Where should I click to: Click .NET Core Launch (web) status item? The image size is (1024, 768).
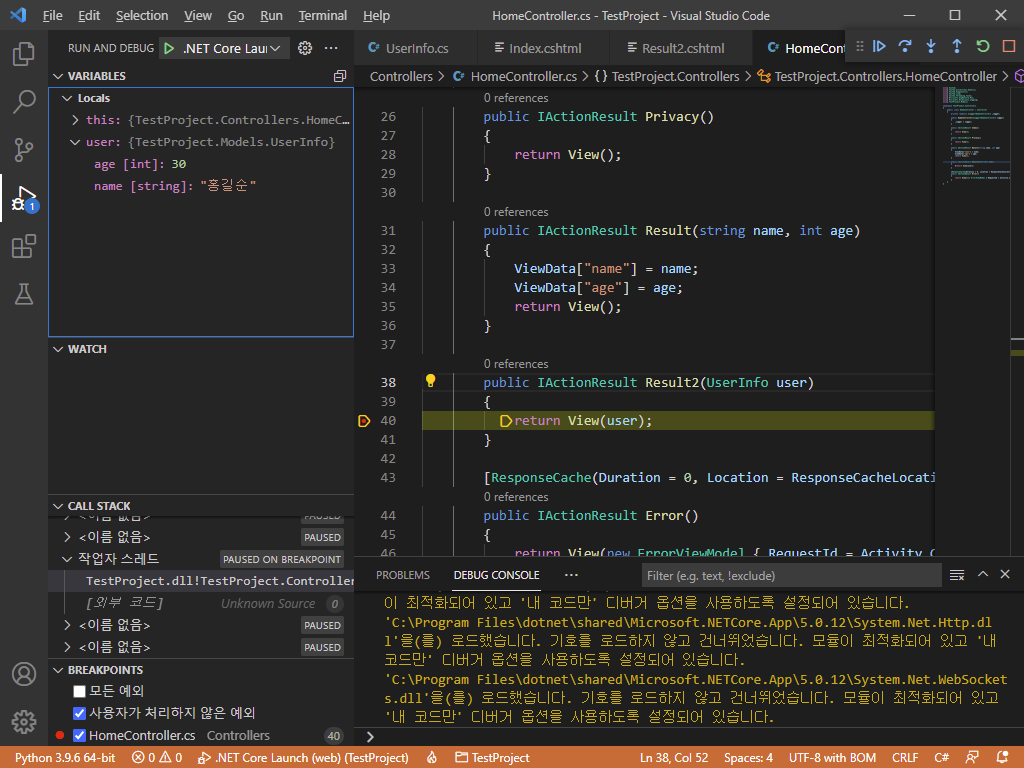point(304,758)
